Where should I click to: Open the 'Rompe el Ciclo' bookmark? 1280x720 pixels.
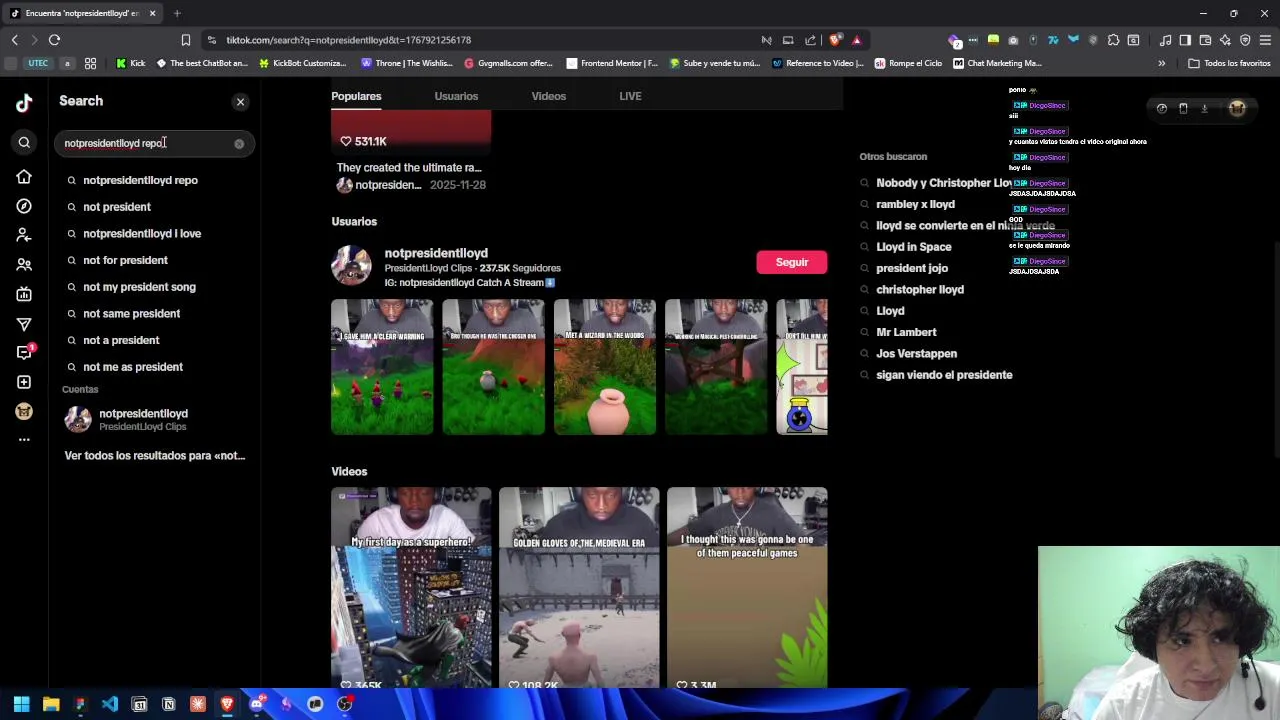pyautogui.click(x=907, y=63)
